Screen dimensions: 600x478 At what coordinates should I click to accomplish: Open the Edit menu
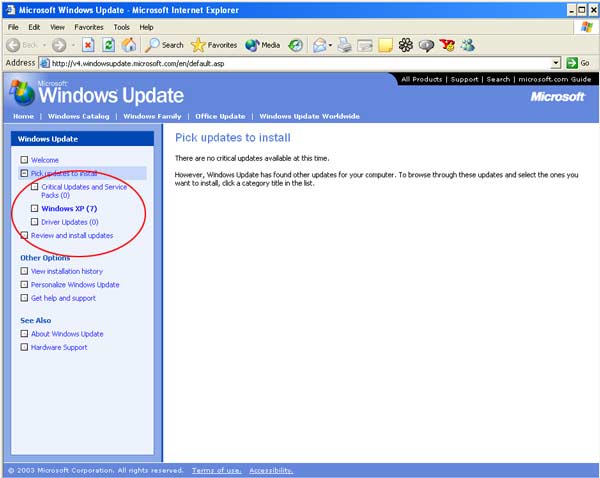(34, 27)
